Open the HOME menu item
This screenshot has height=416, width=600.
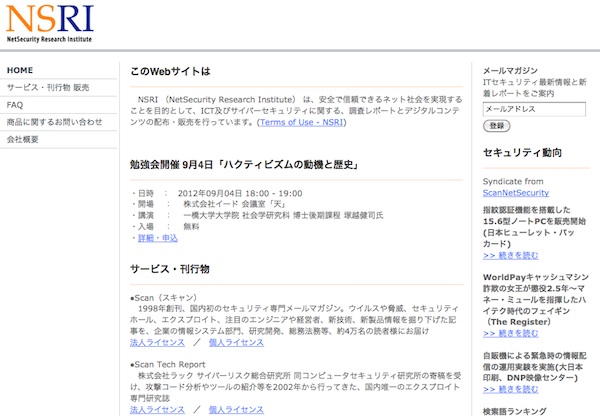tap(20, 71)
